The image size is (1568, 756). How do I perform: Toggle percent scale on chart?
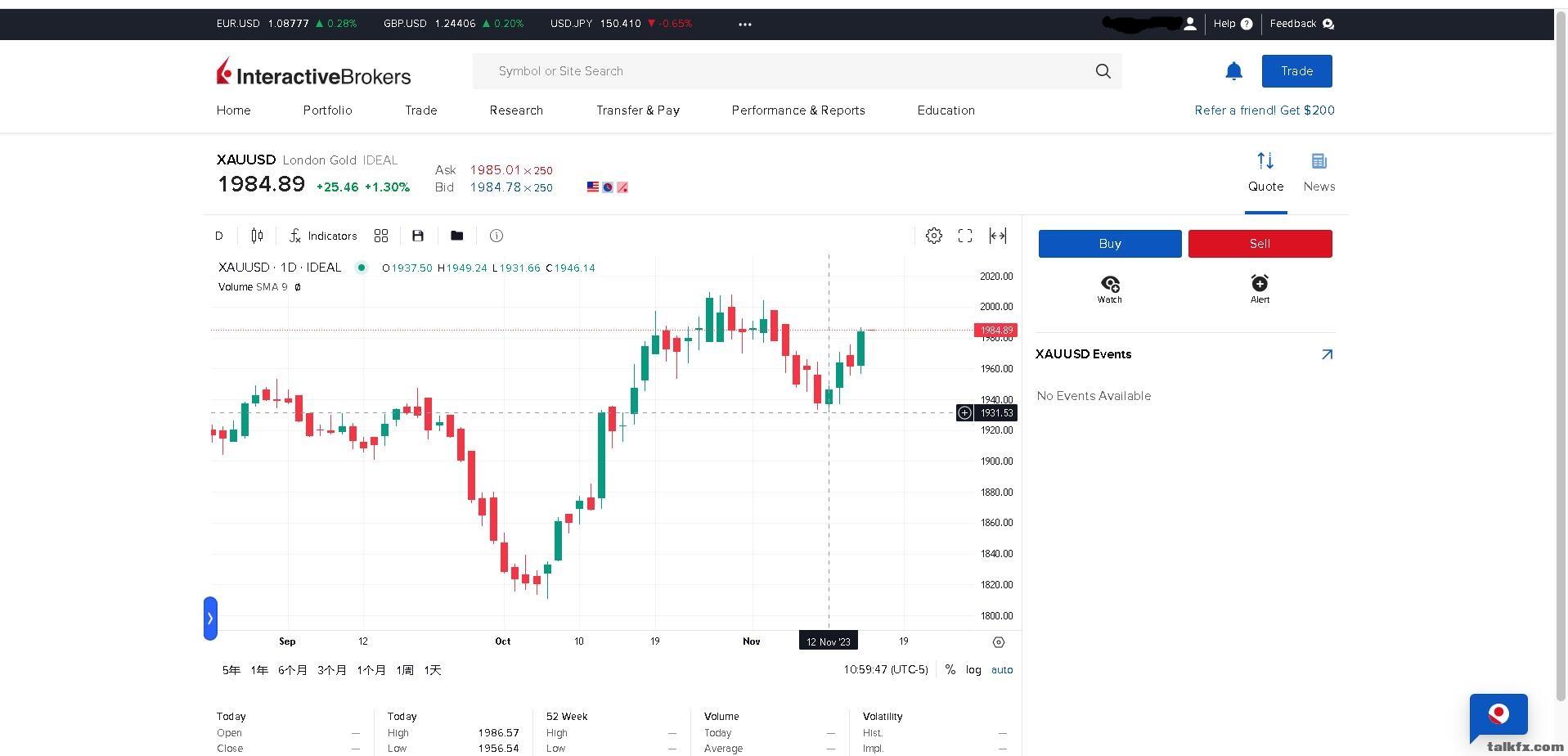pos(950,669)
